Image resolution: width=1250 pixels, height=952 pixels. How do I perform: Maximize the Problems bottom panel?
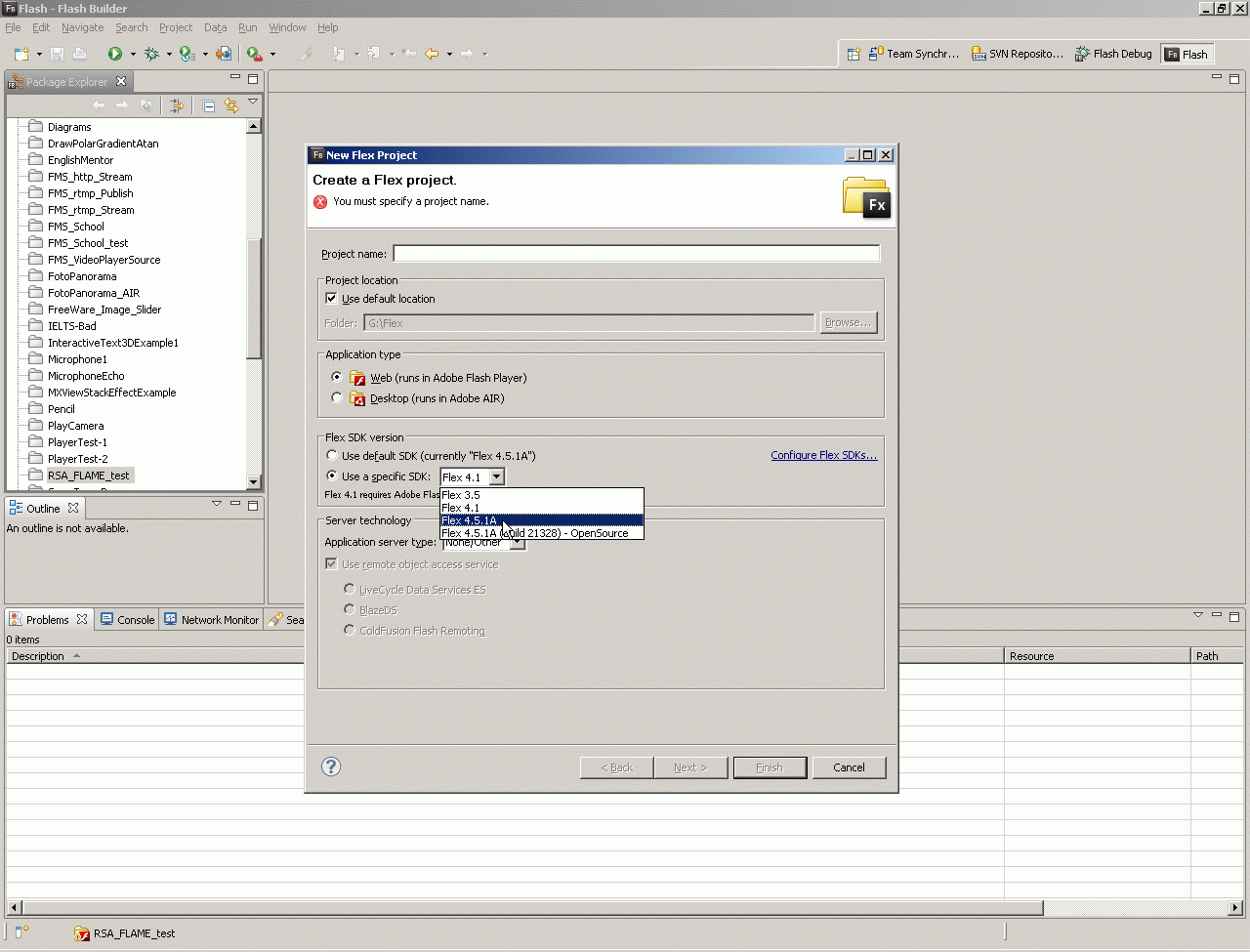pos(1234,616)
